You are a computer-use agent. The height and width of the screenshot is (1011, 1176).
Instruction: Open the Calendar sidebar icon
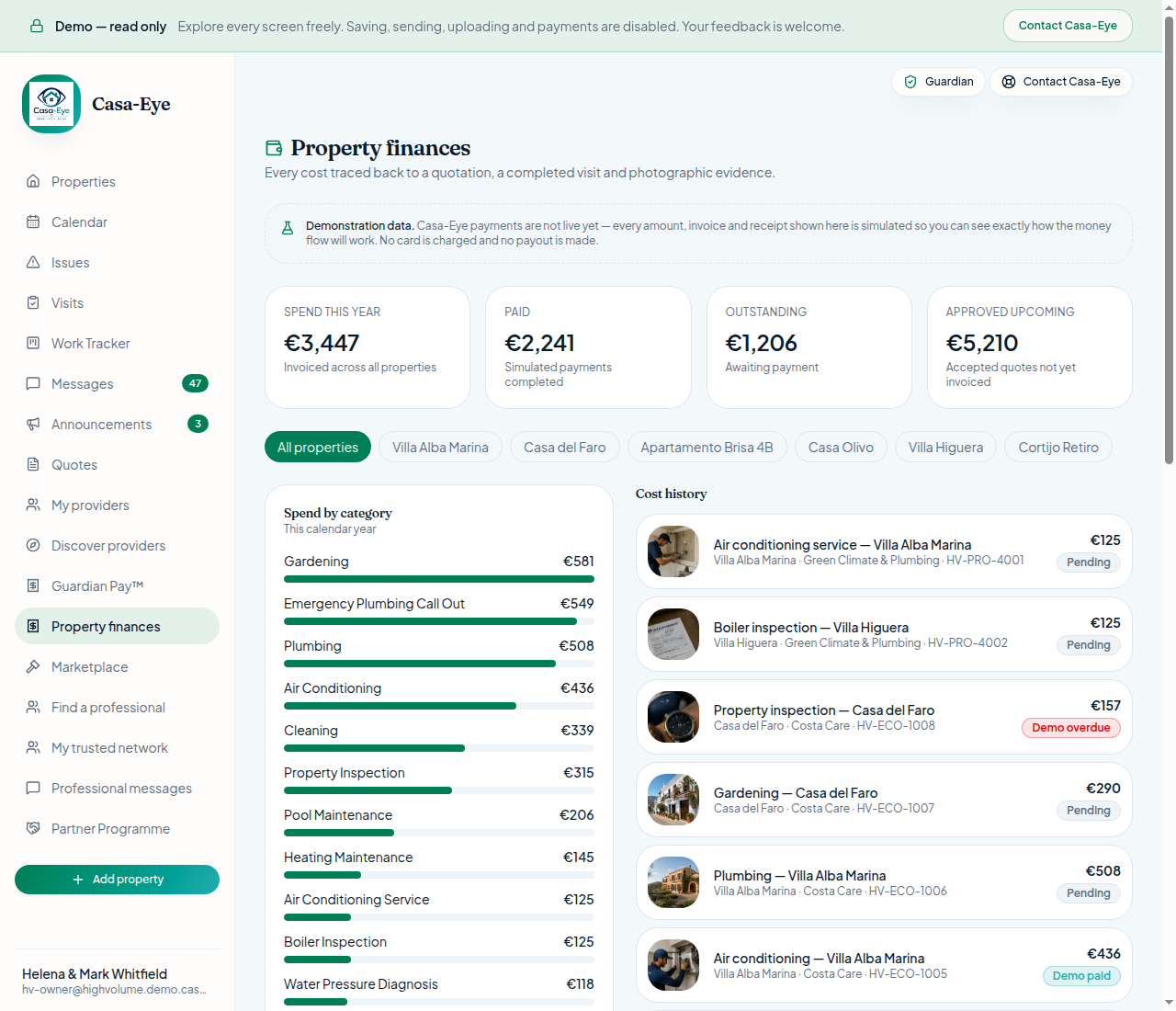(33, 222)
